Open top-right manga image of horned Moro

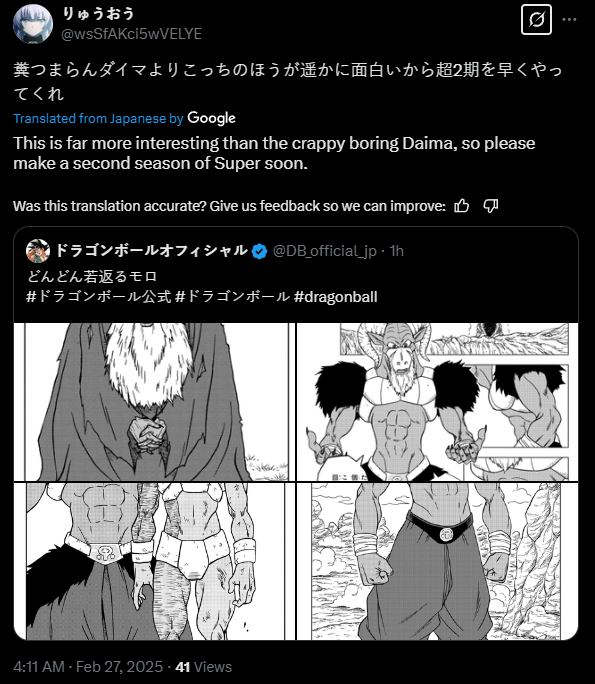click(x=437, y=402)
